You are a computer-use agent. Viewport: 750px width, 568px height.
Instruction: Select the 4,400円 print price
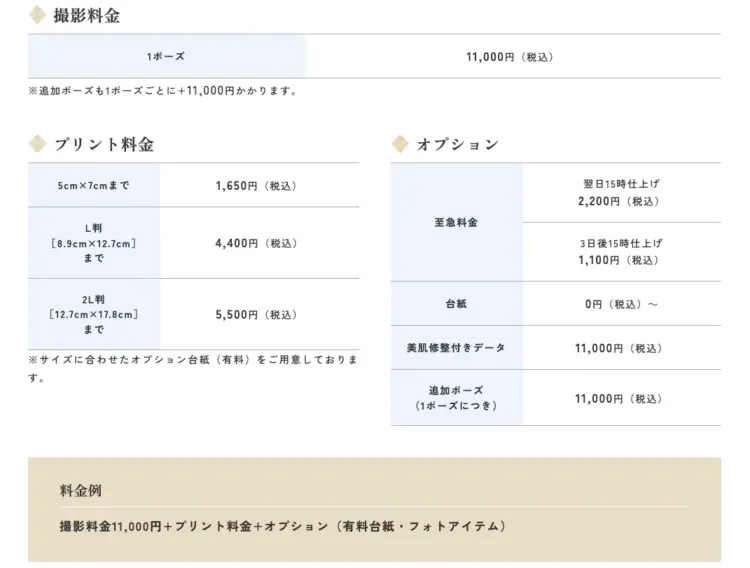(256, 243)
